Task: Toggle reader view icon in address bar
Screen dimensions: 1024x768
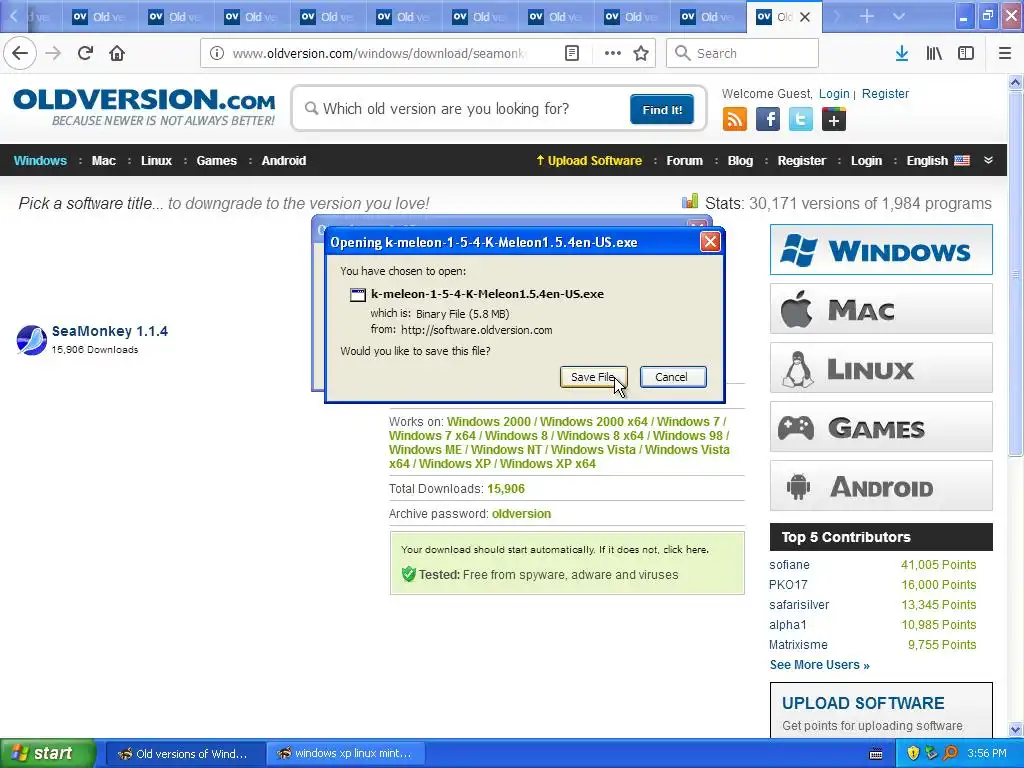Action: pyautogui.click(x=571, y=54)
